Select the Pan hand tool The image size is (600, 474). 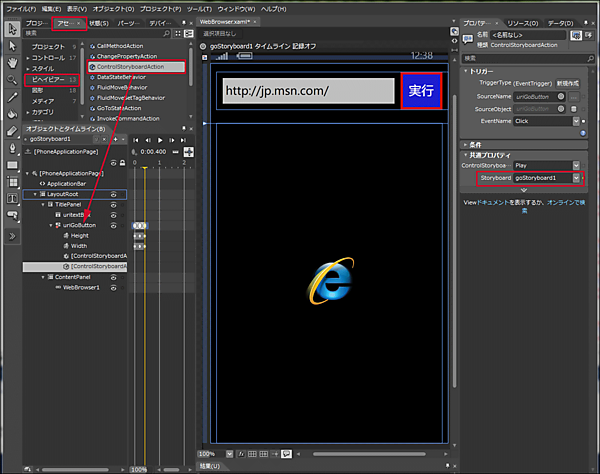tap(12, 62)
